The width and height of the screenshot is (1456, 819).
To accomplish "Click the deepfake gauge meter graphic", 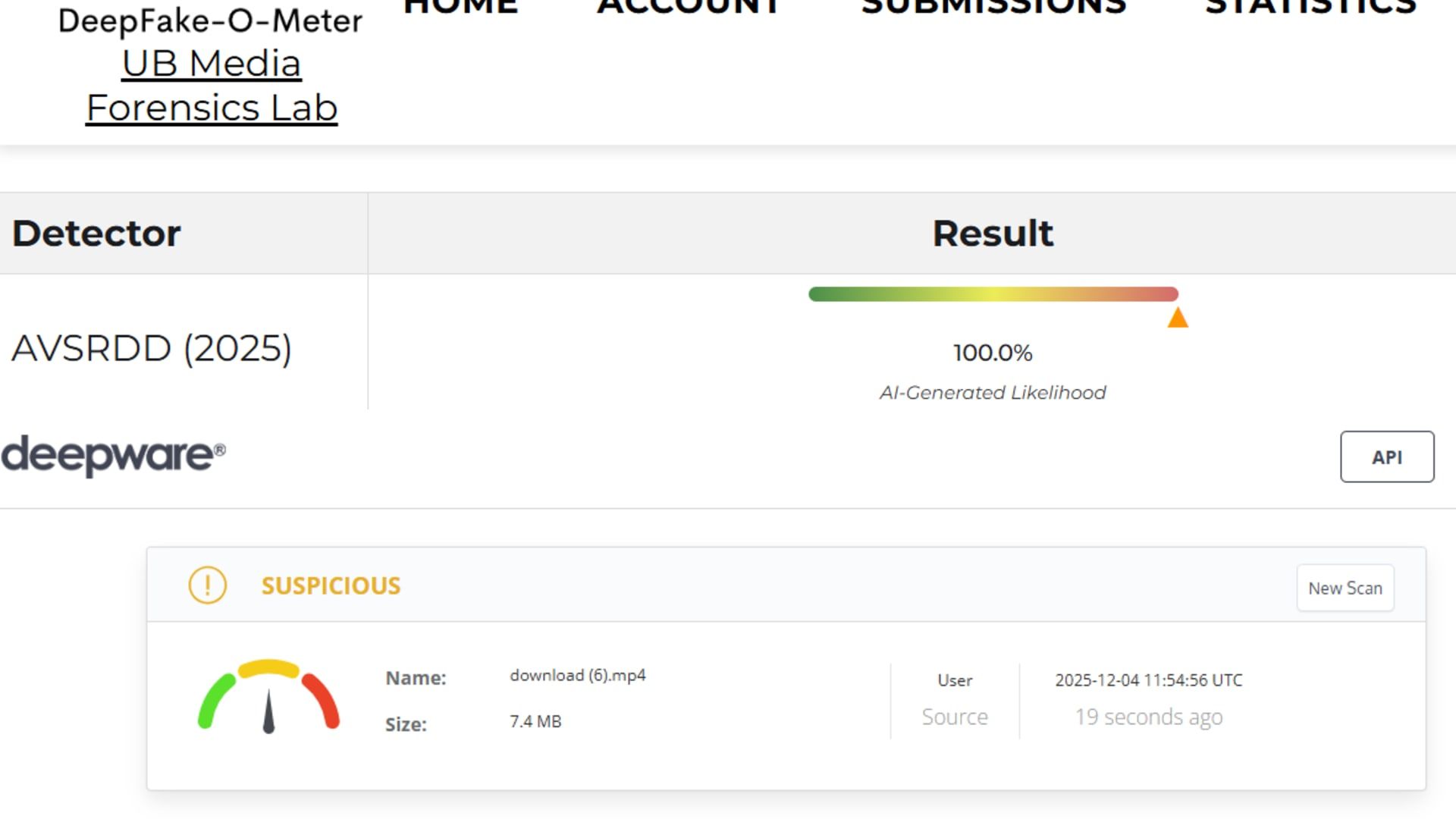I will pyautogui.click(x=268, y=696).
